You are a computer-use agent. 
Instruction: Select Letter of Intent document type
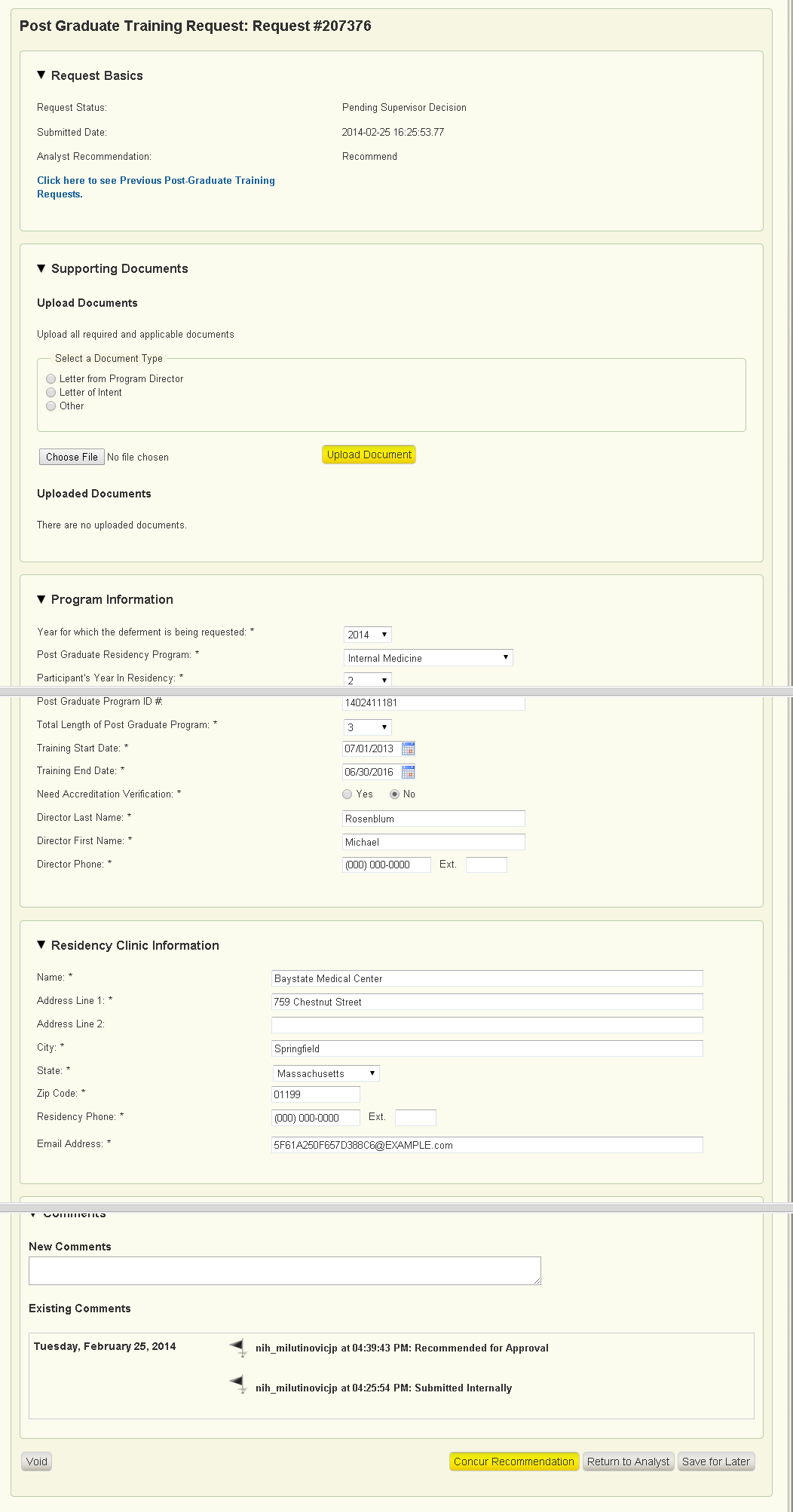coord(51,393)
